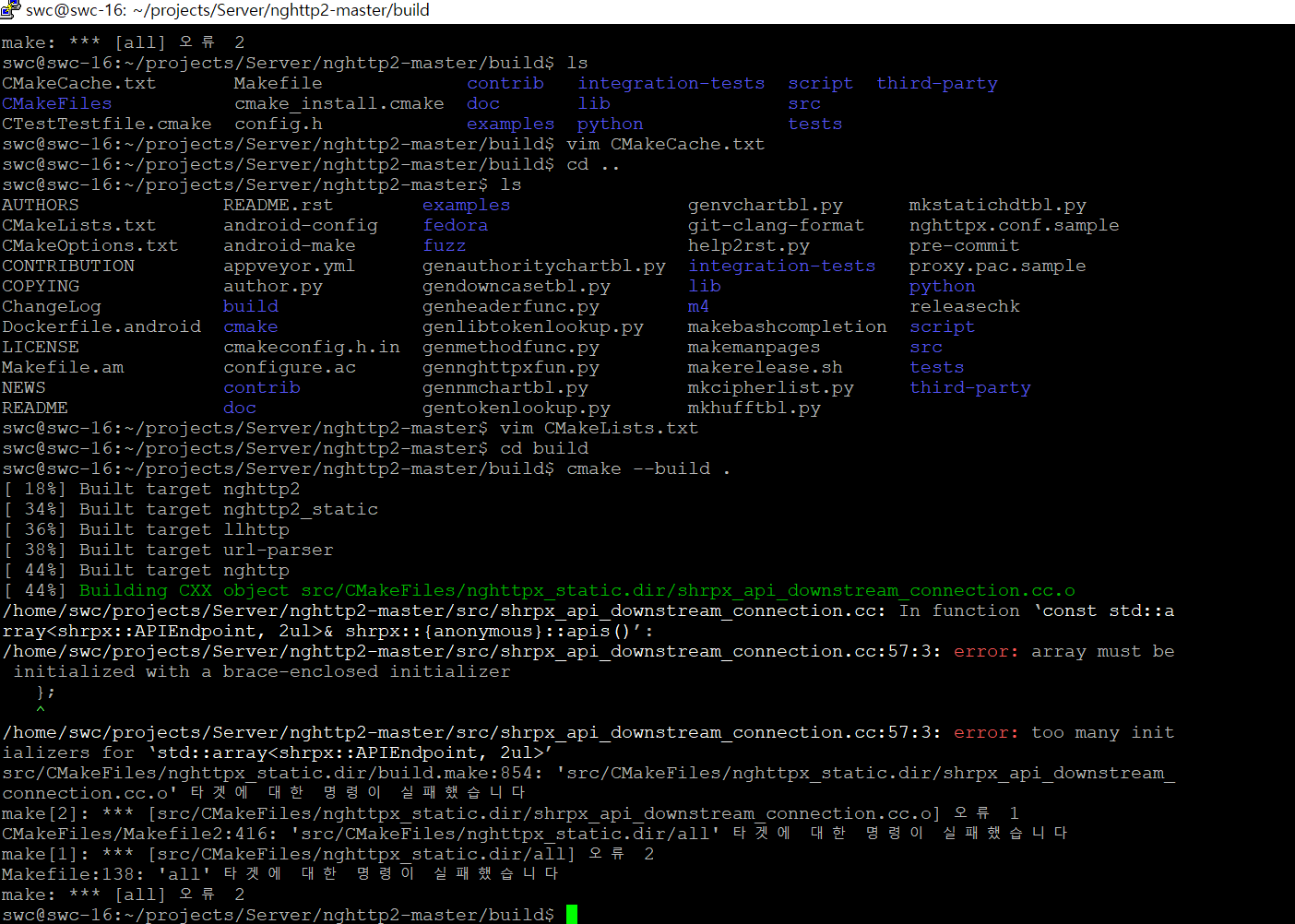Click the blue 'CMakeFiles' directory name

point(57,103)
